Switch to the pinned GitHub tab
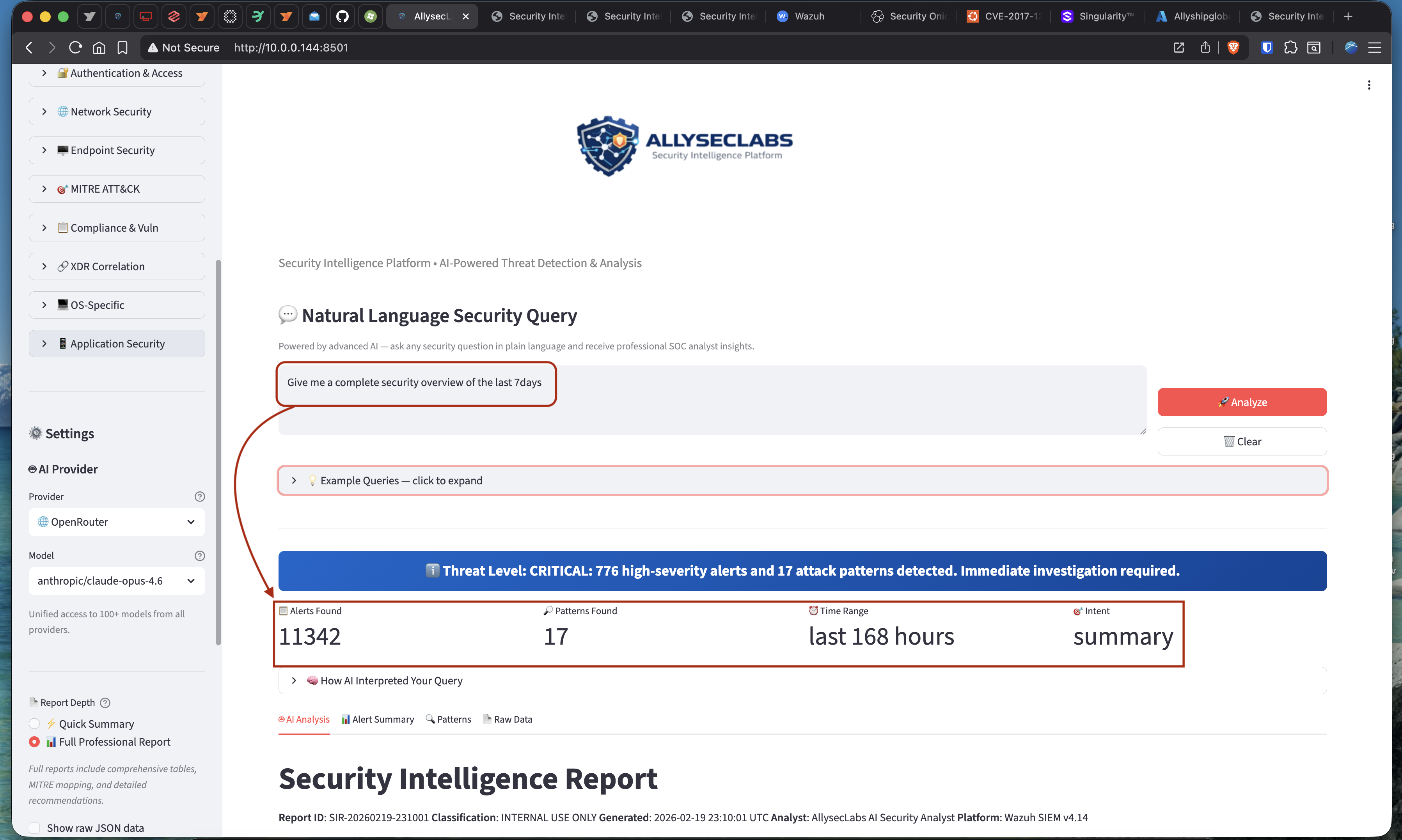 [343, 16]
